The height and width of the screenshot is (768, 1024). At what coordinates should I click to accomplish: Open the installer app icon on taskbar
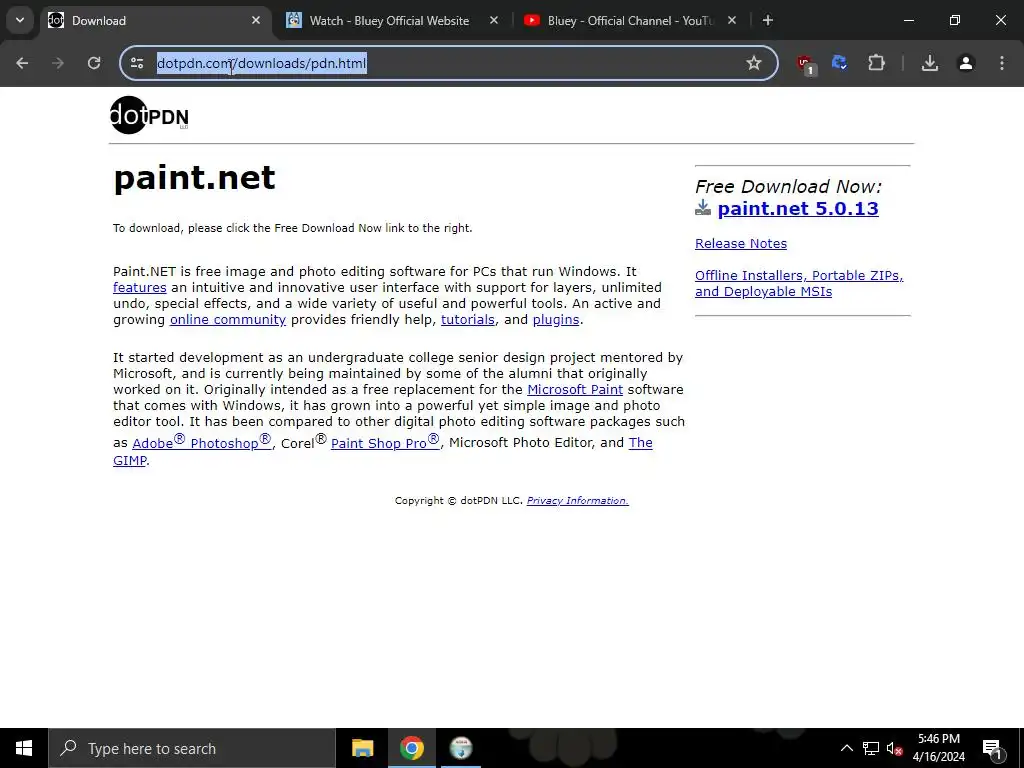[461, 748]
